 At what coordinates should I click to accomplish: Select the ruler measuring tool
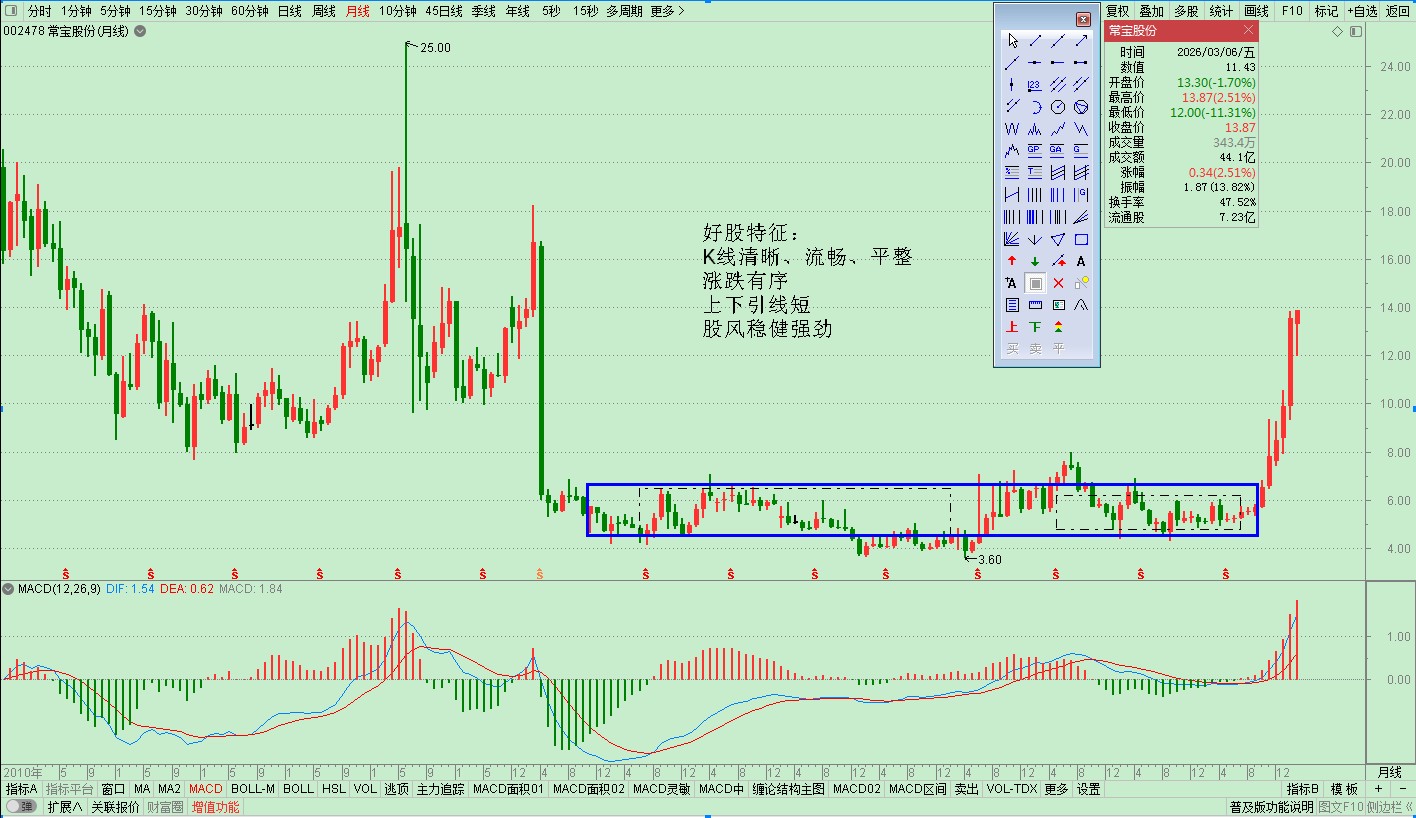(1035, 305)
